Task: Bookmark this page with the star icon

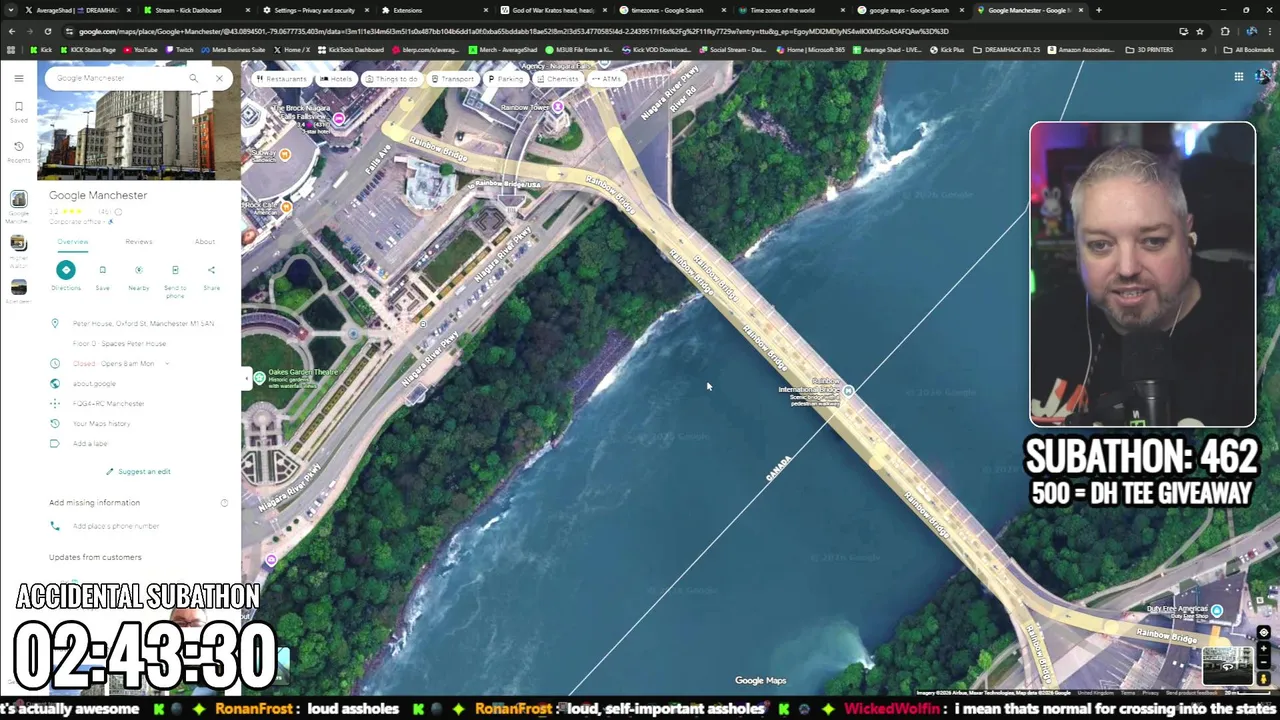Action: coord(1198,31)
